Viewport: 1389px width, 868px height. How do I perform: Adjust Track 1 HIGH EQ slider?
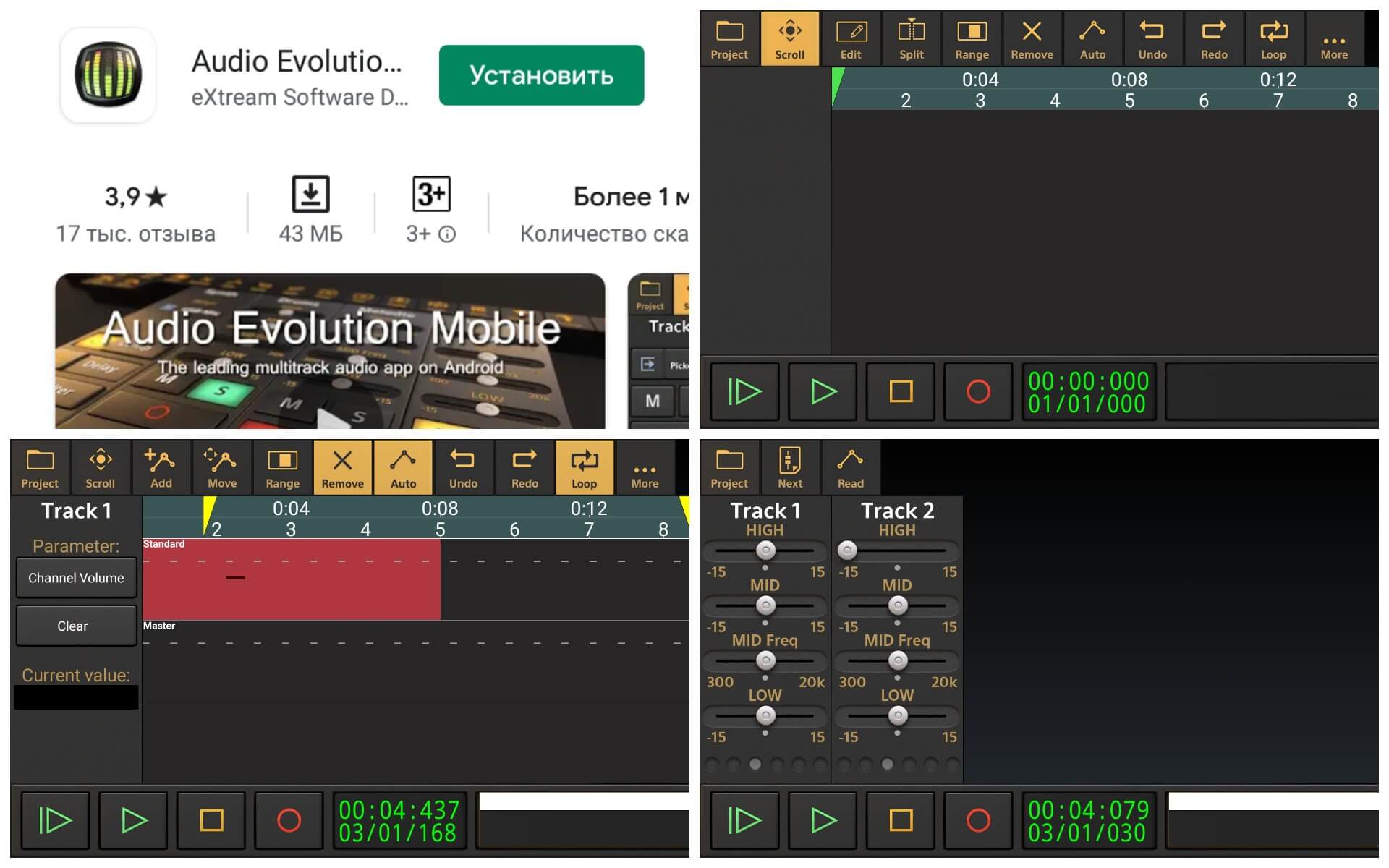[x=765, y=551]
